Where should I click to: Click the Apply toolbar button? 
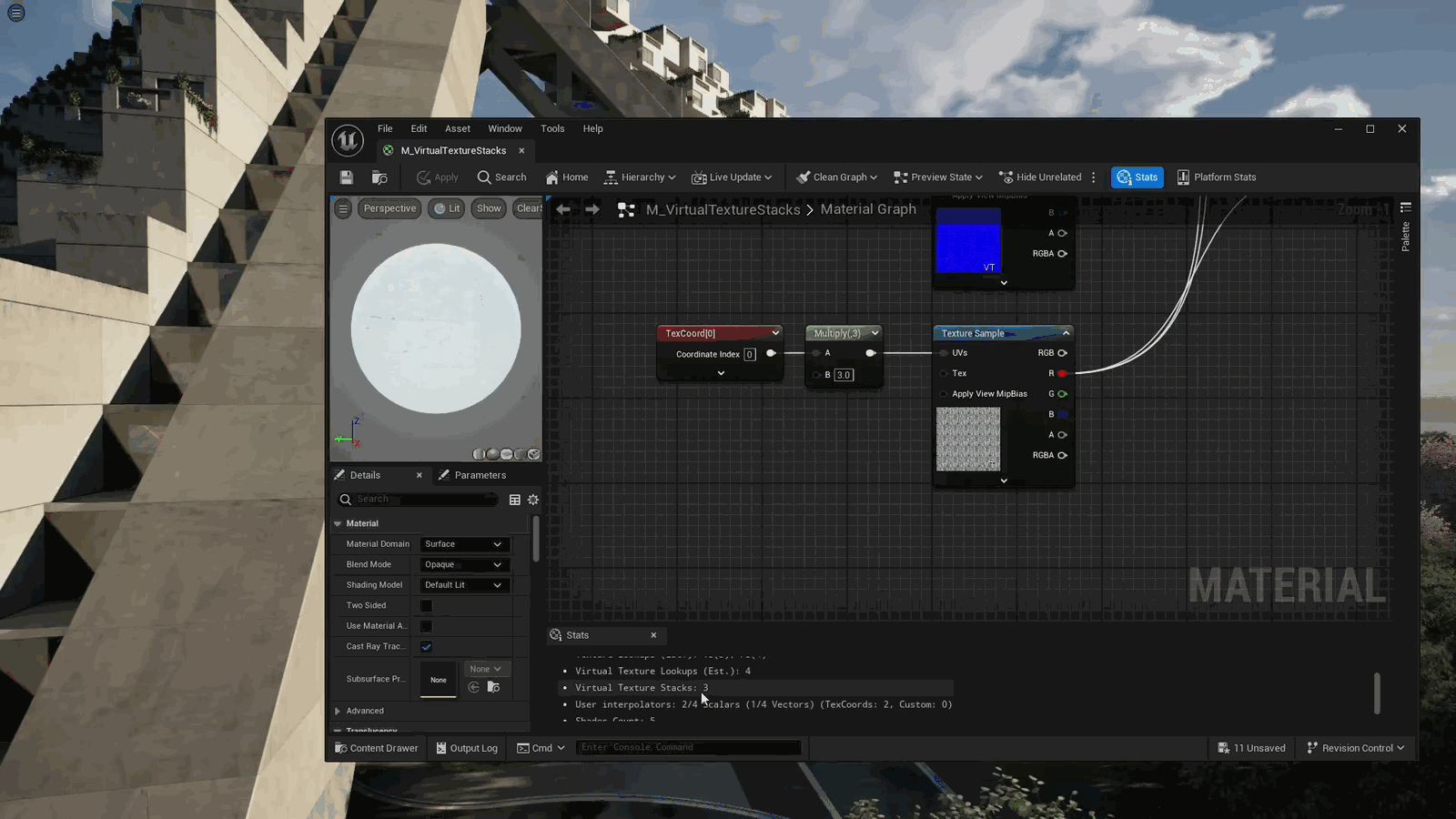(x=438, y=177)
